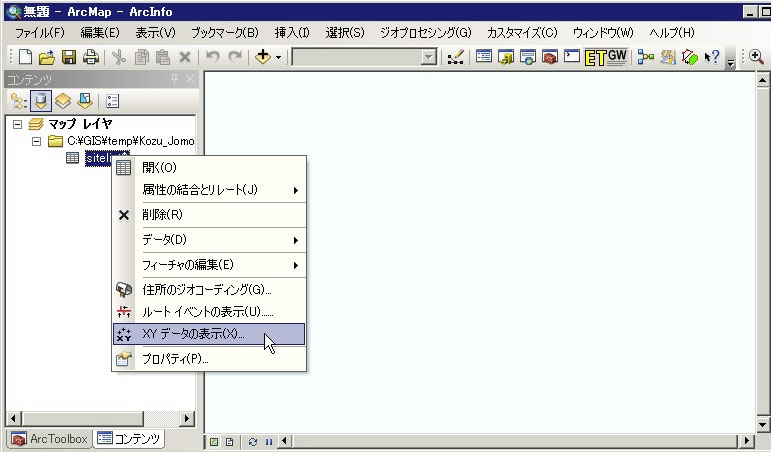This screenshot has height=452, width=771.
Task: Open the ブックマーク(B) menu
Action: click(x=225, y=33)
